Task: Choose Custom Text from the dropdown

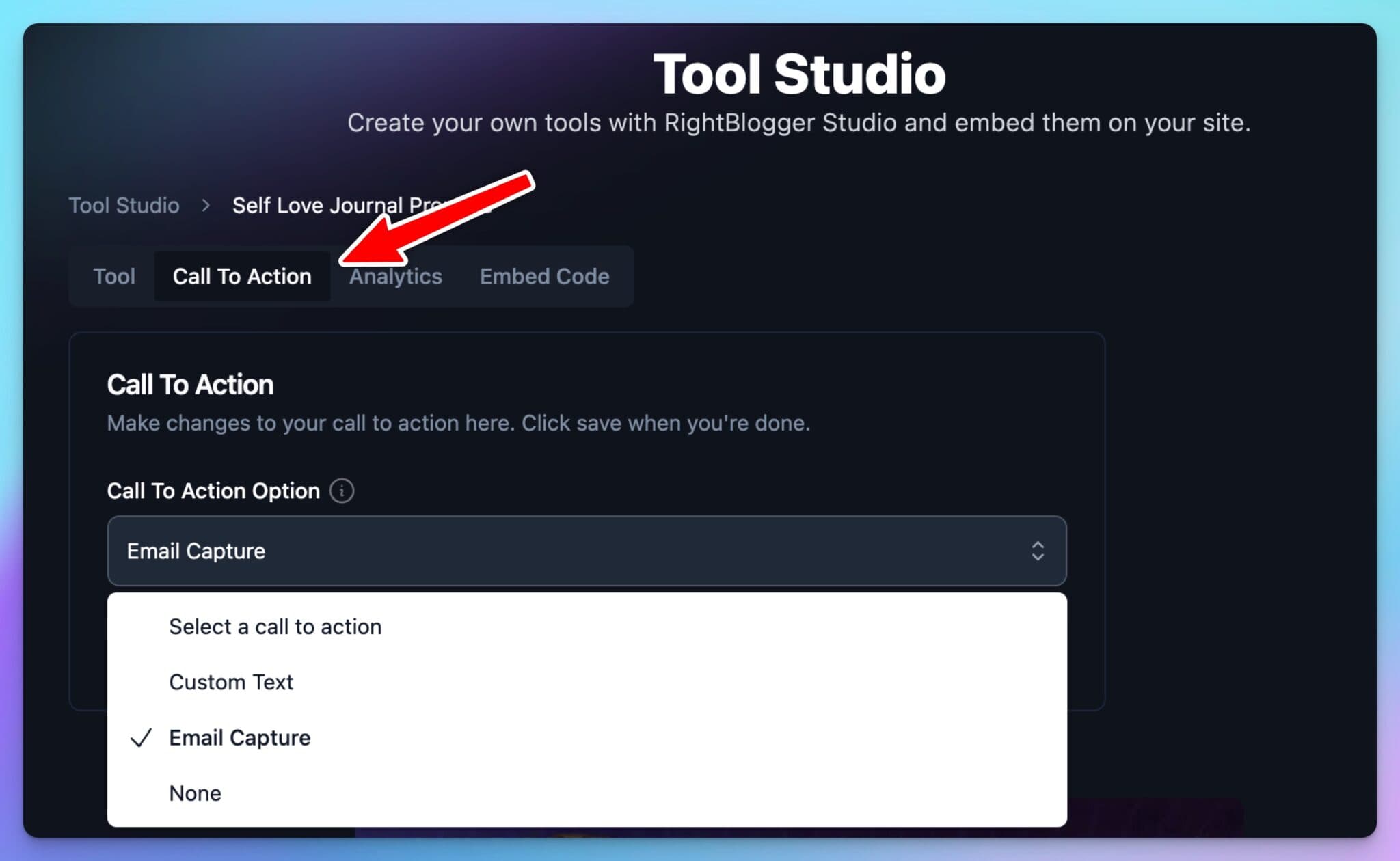Action: pyautogui.click(x=231, y=681)
